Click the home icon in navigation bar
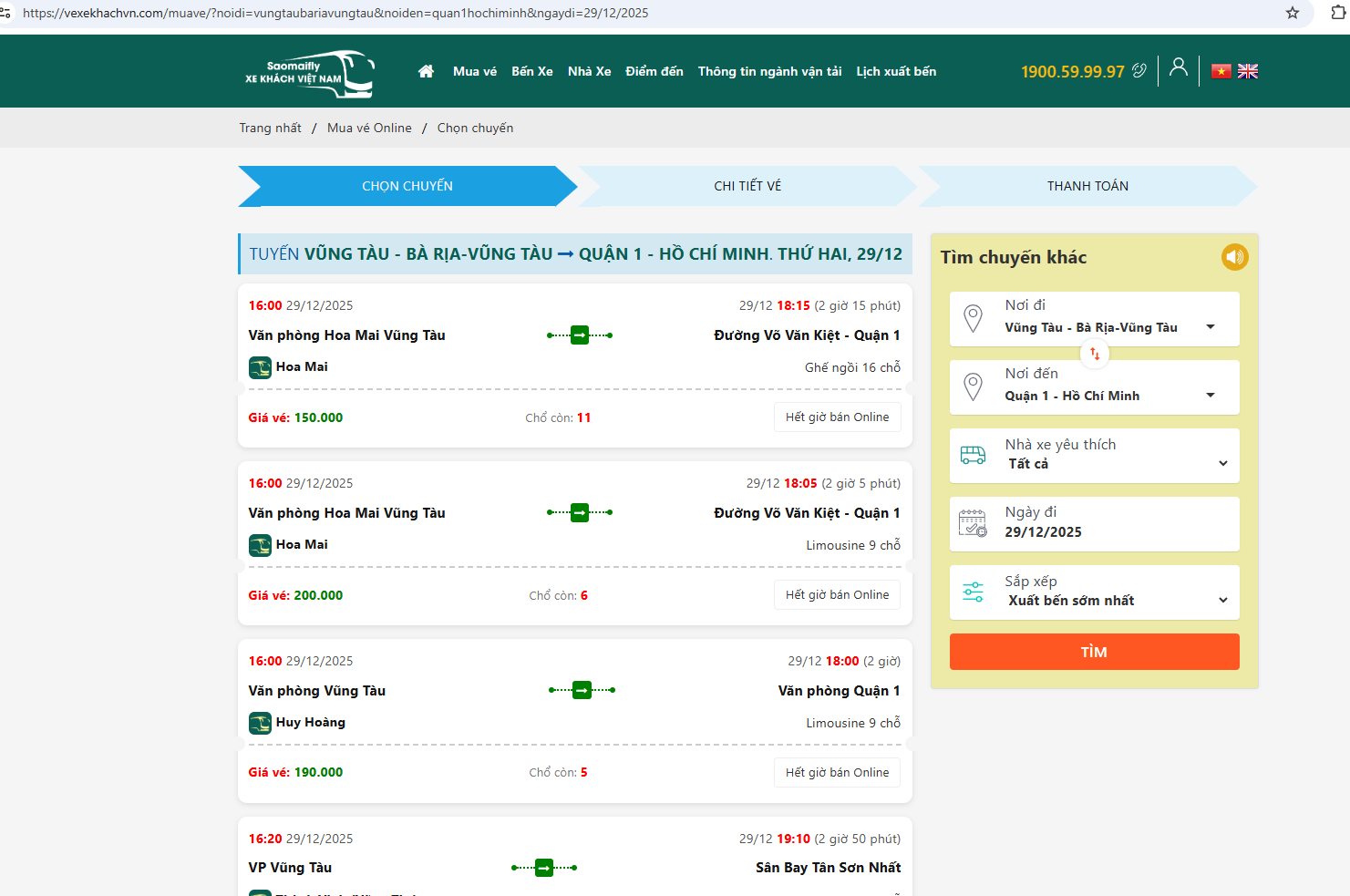 (426, 71)
